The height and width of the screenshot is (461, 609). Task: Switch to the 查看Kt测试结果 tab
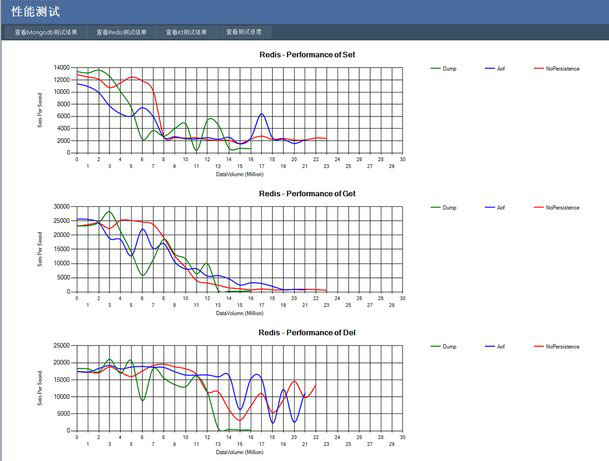click(187, 32)
